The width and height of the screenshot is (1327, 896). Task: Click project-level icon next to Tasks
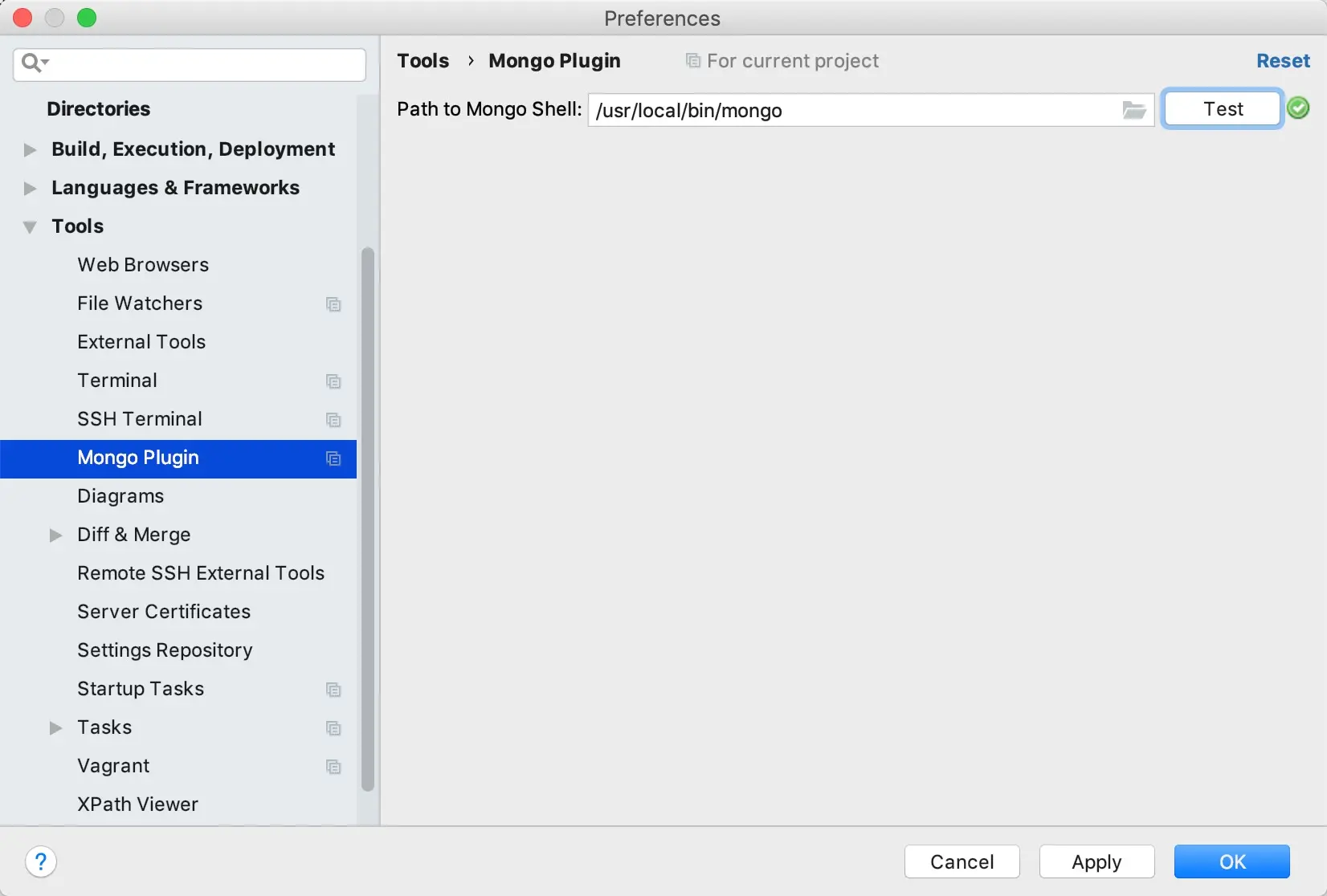(333, 728)
